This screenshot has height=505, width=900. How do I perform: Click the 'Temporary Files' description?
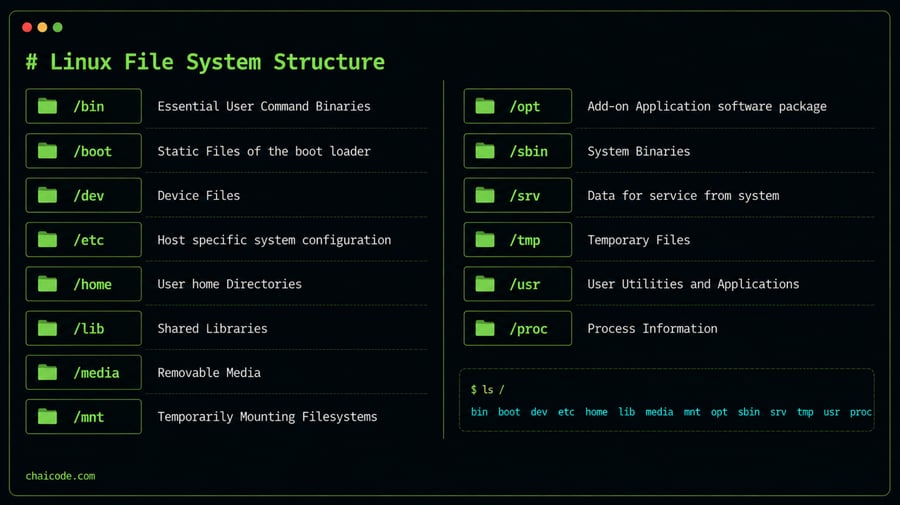click(639, 240)
